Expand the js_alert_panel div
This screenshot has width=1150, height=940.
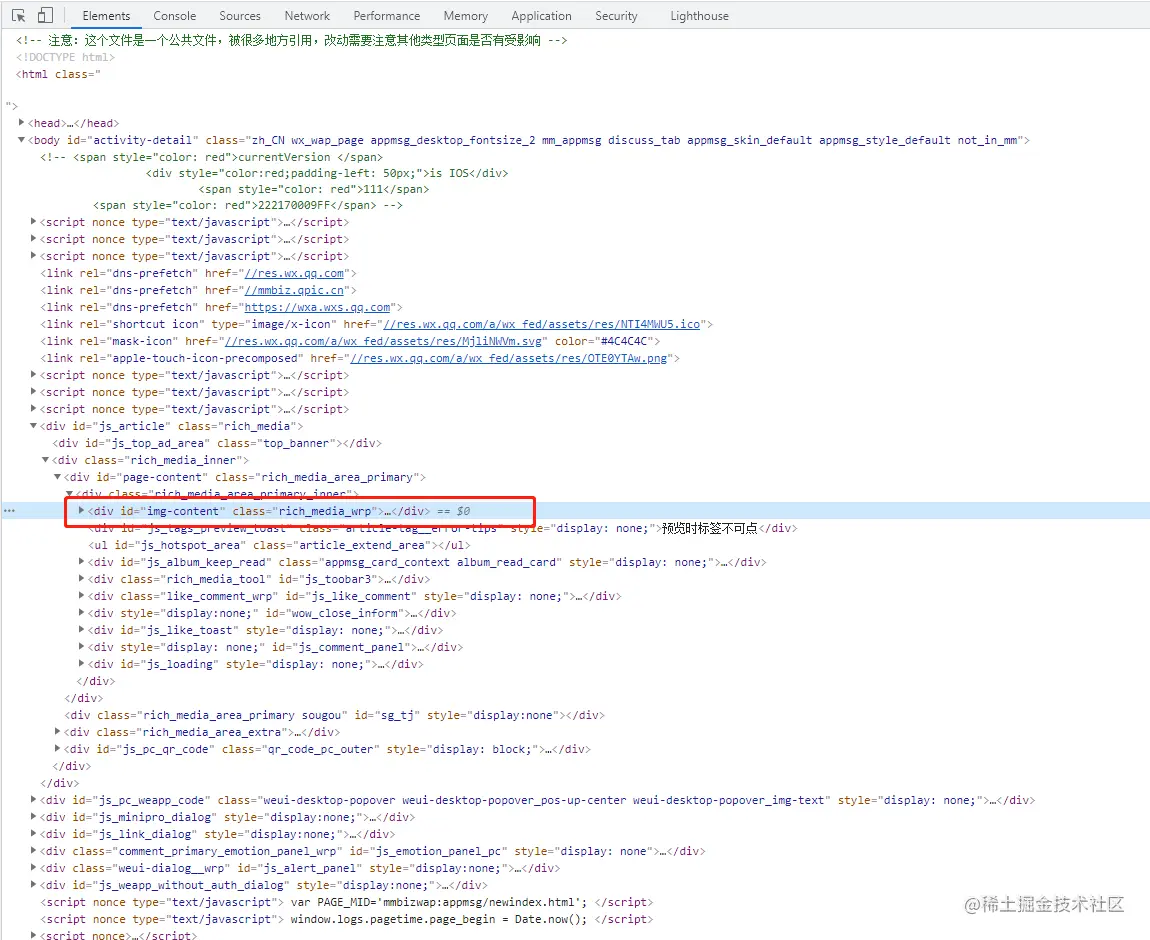pyautogui.click(x=33, y=867)
